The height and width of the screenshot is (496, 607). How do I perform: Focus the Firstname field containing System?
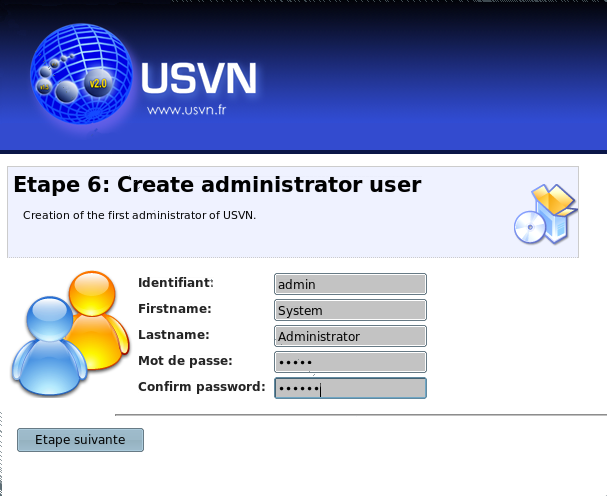(350, 310)
